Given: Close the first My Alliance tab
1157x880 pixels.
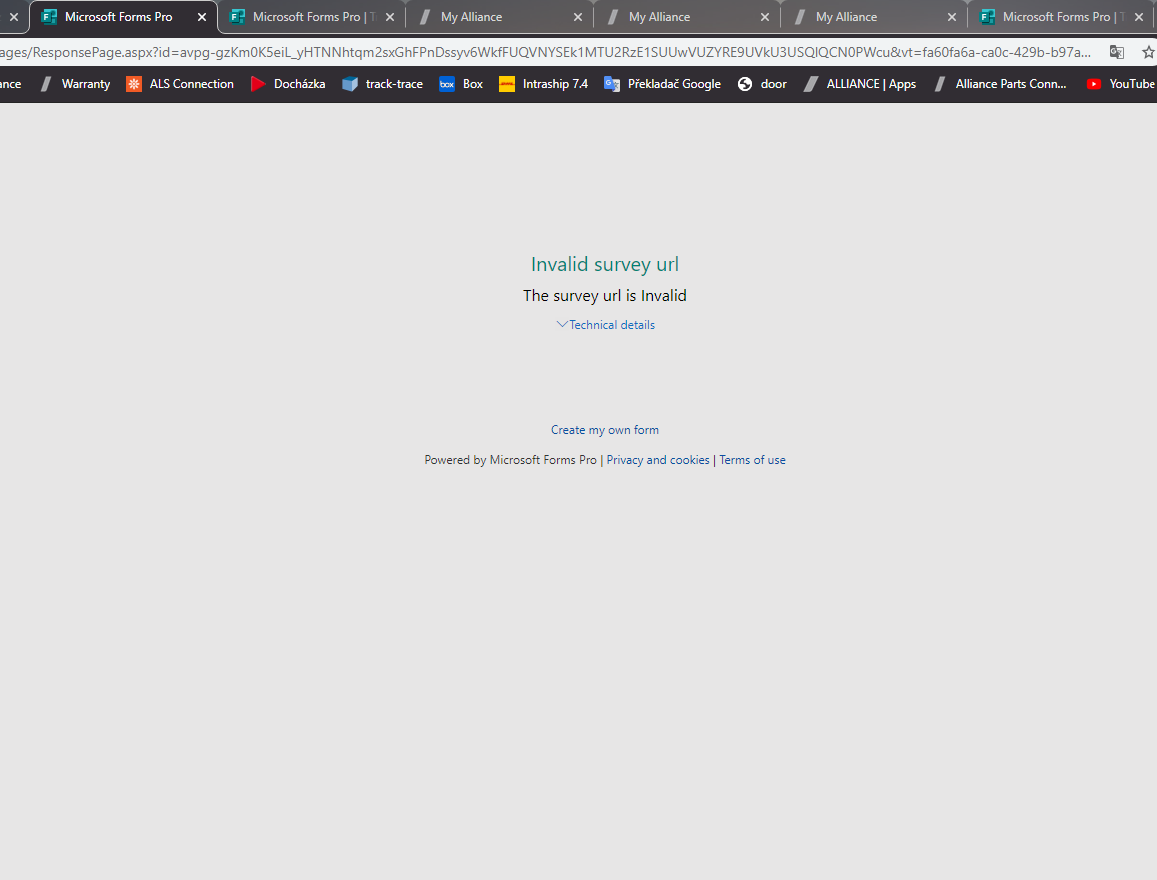Looking at the screenshot, I should (x=578, y=17).
